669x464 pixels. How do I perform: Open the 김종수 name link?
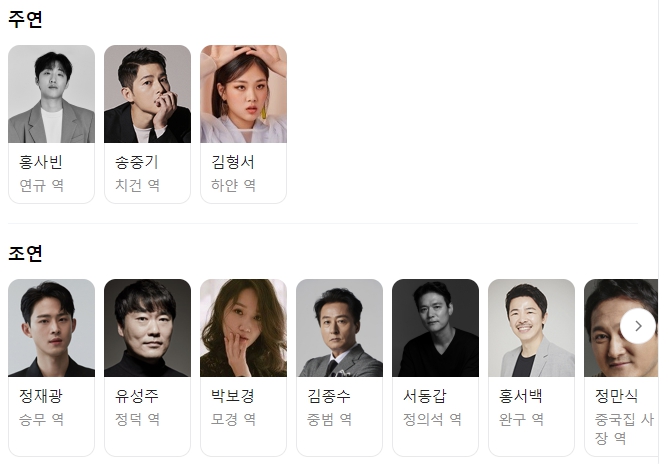point(329,396)
